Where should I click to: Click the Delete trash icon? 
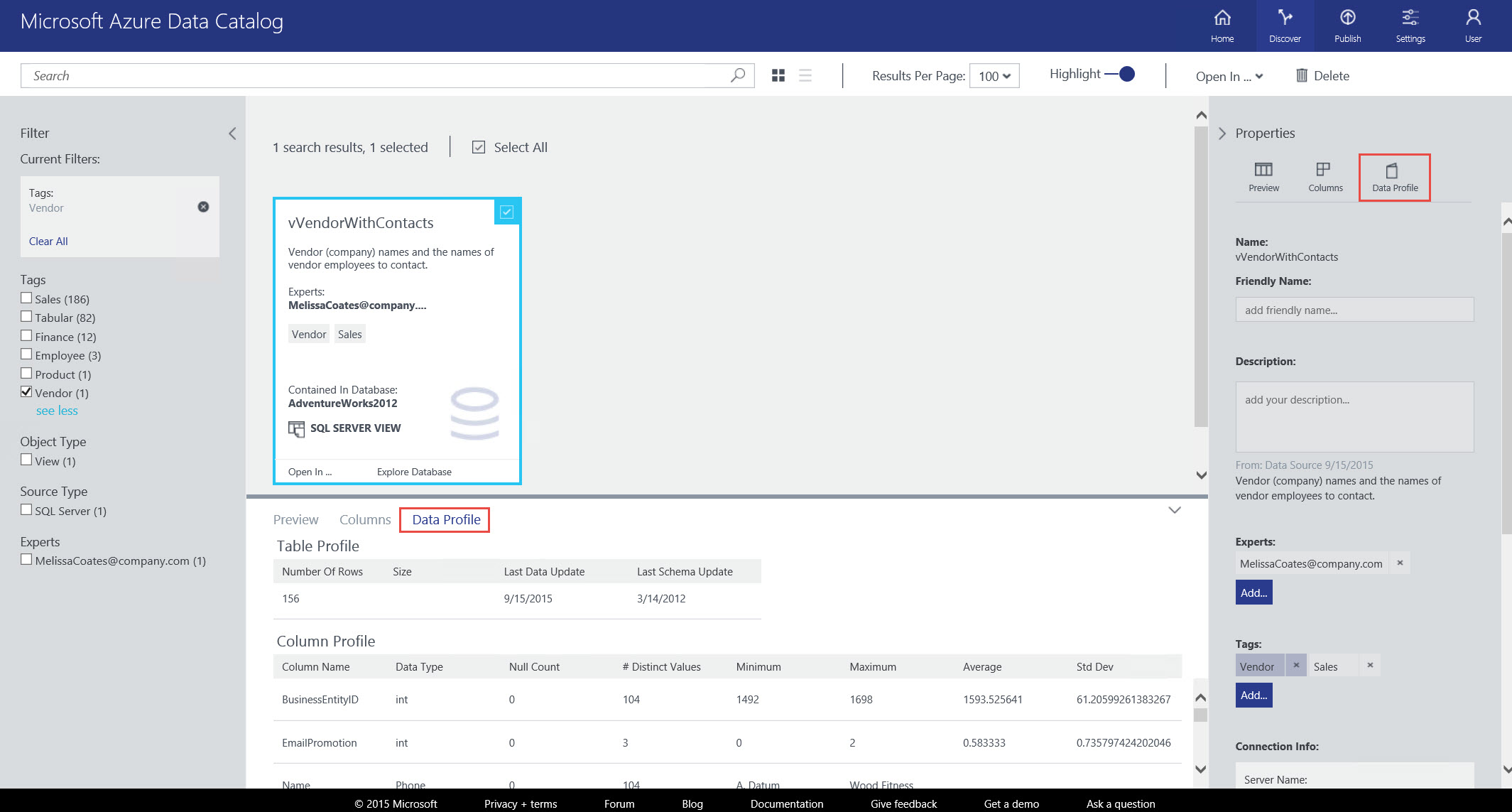[1302, 75]
